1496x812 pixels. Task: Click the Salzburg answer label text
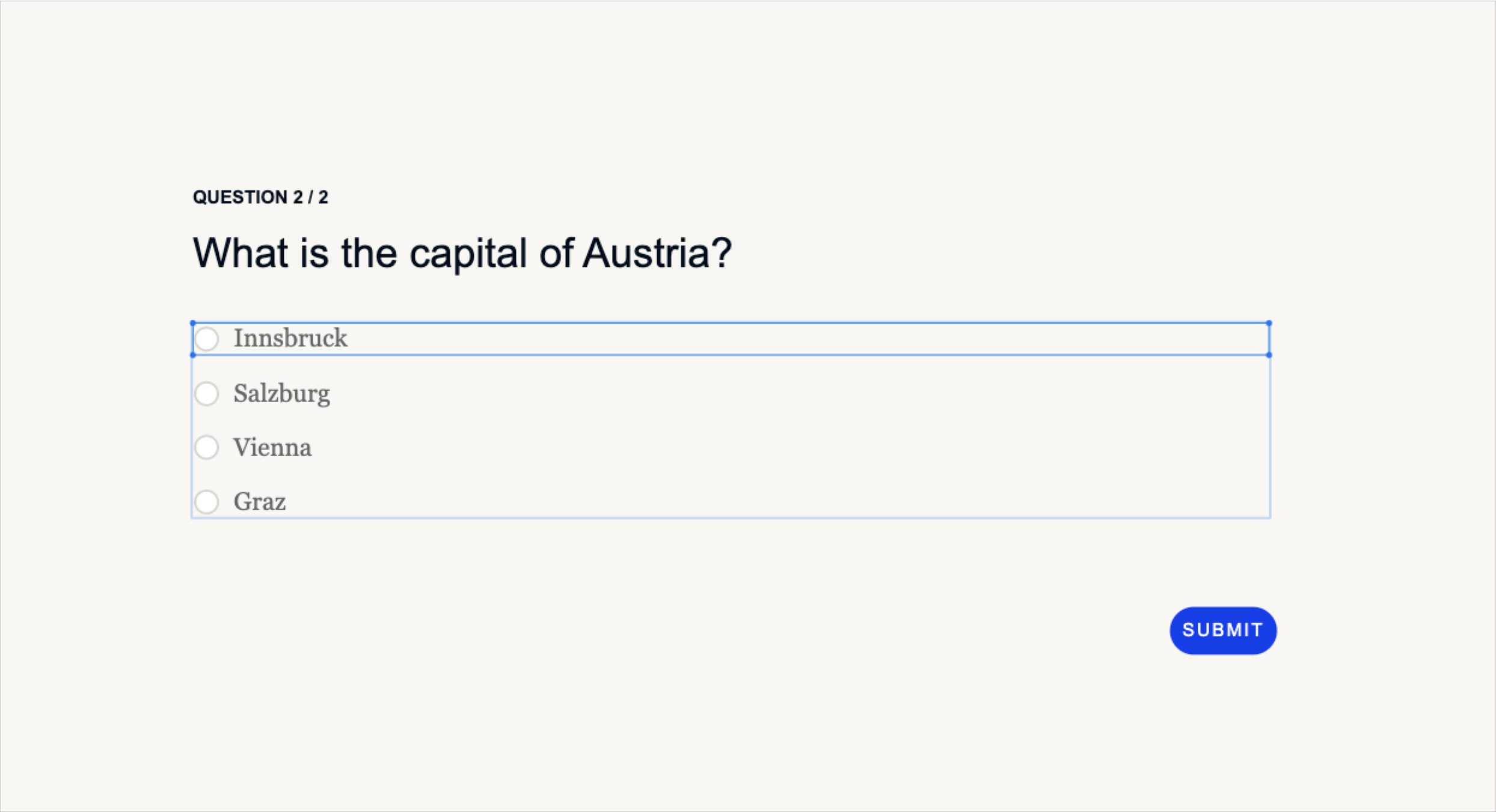click(282, 394)
